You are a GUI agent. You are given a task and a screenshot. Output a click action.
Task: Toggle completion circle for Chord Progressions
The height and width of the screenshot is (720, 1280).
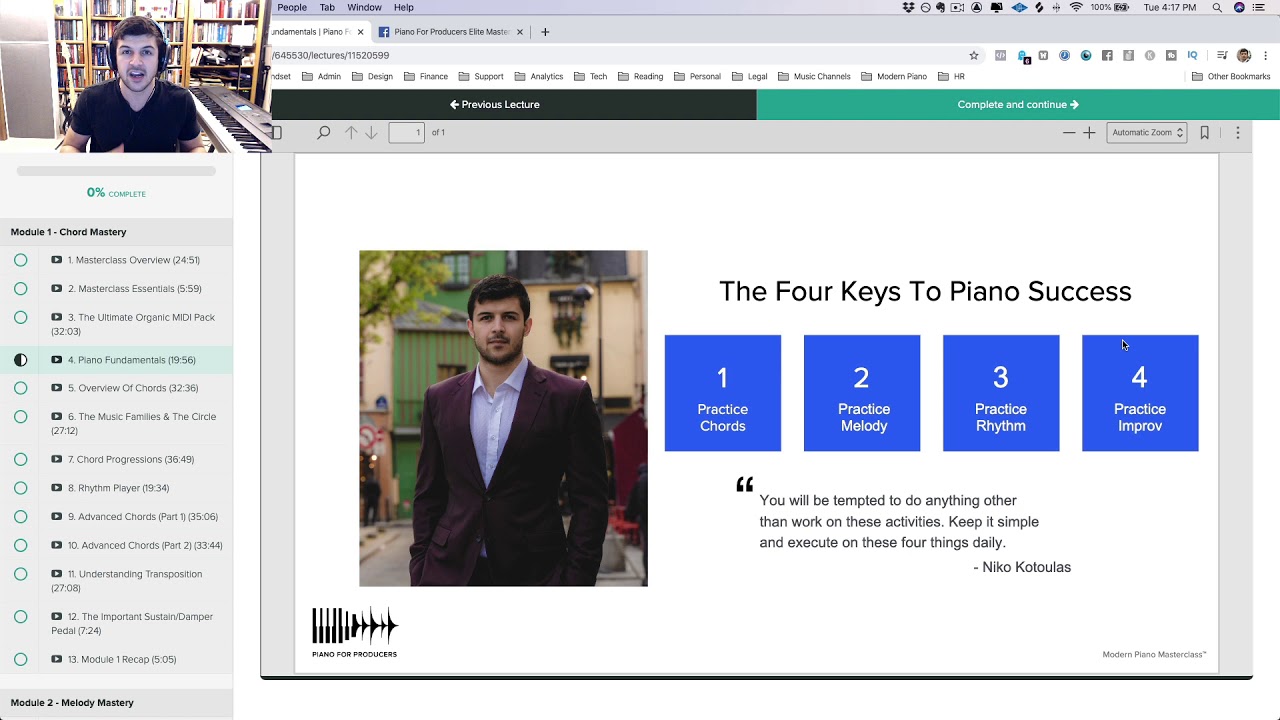point(20,460)
